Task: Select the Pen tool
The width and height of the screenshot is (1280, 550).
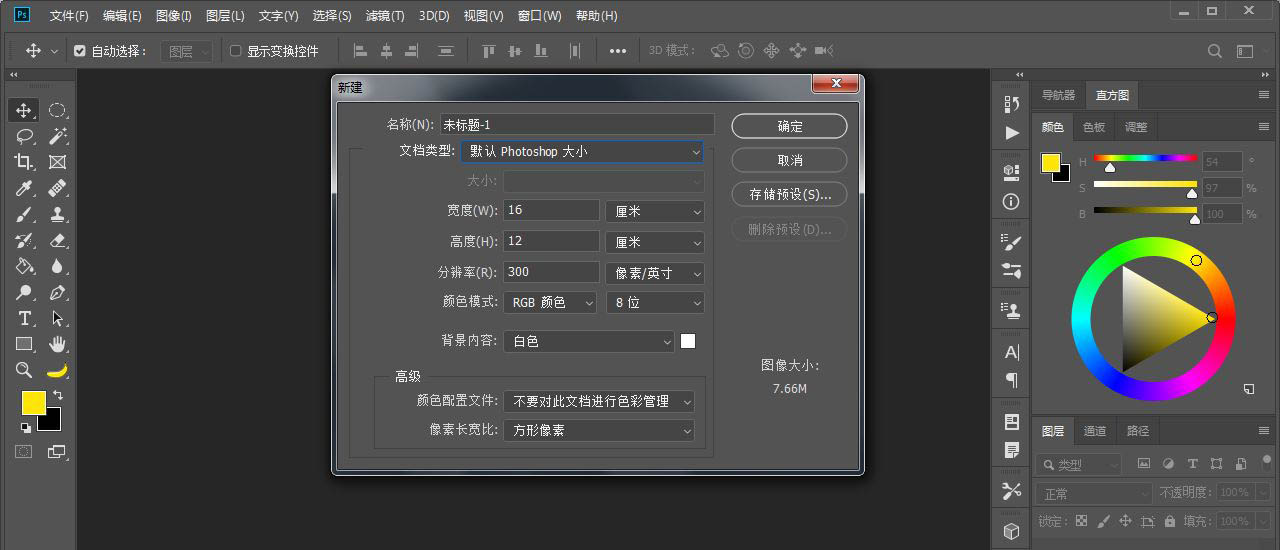Action: tap(57, 292)
